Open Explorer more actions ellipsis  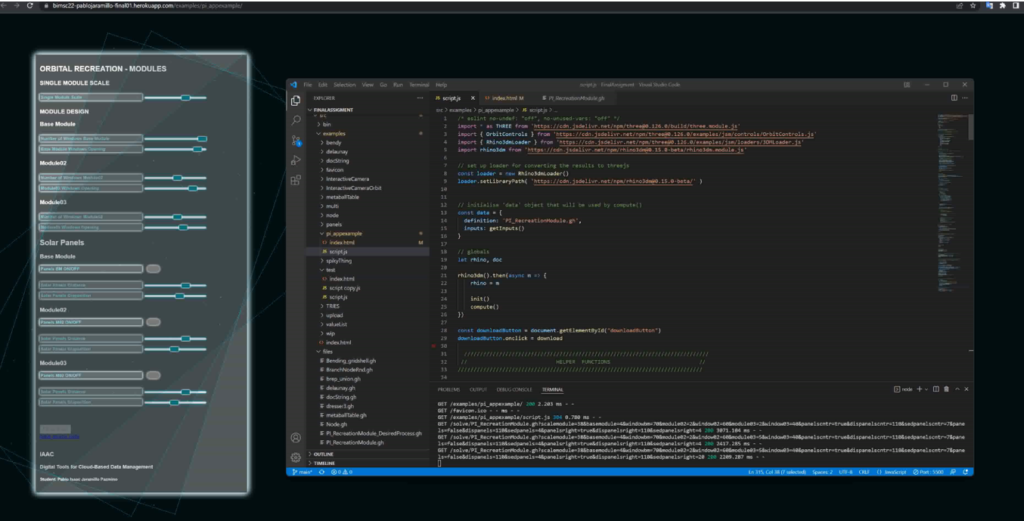click(421, 98)
